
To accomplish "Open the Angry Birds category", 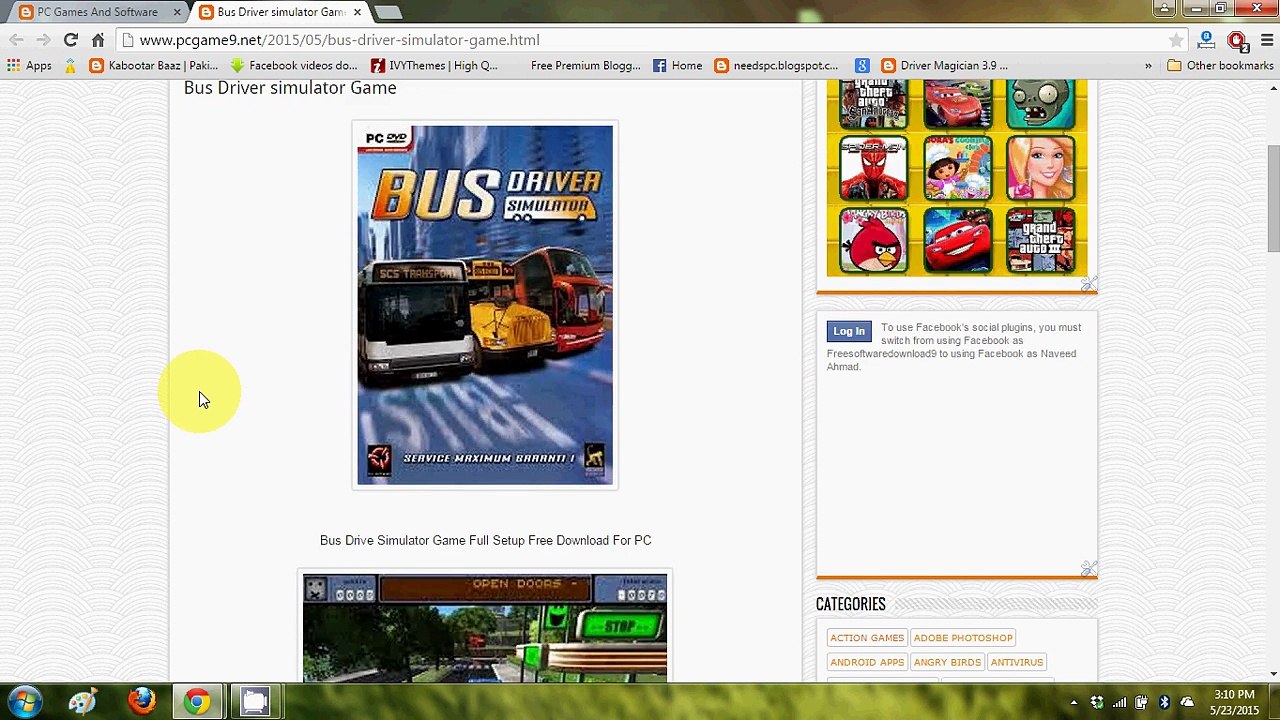I will tap(947, 662).
